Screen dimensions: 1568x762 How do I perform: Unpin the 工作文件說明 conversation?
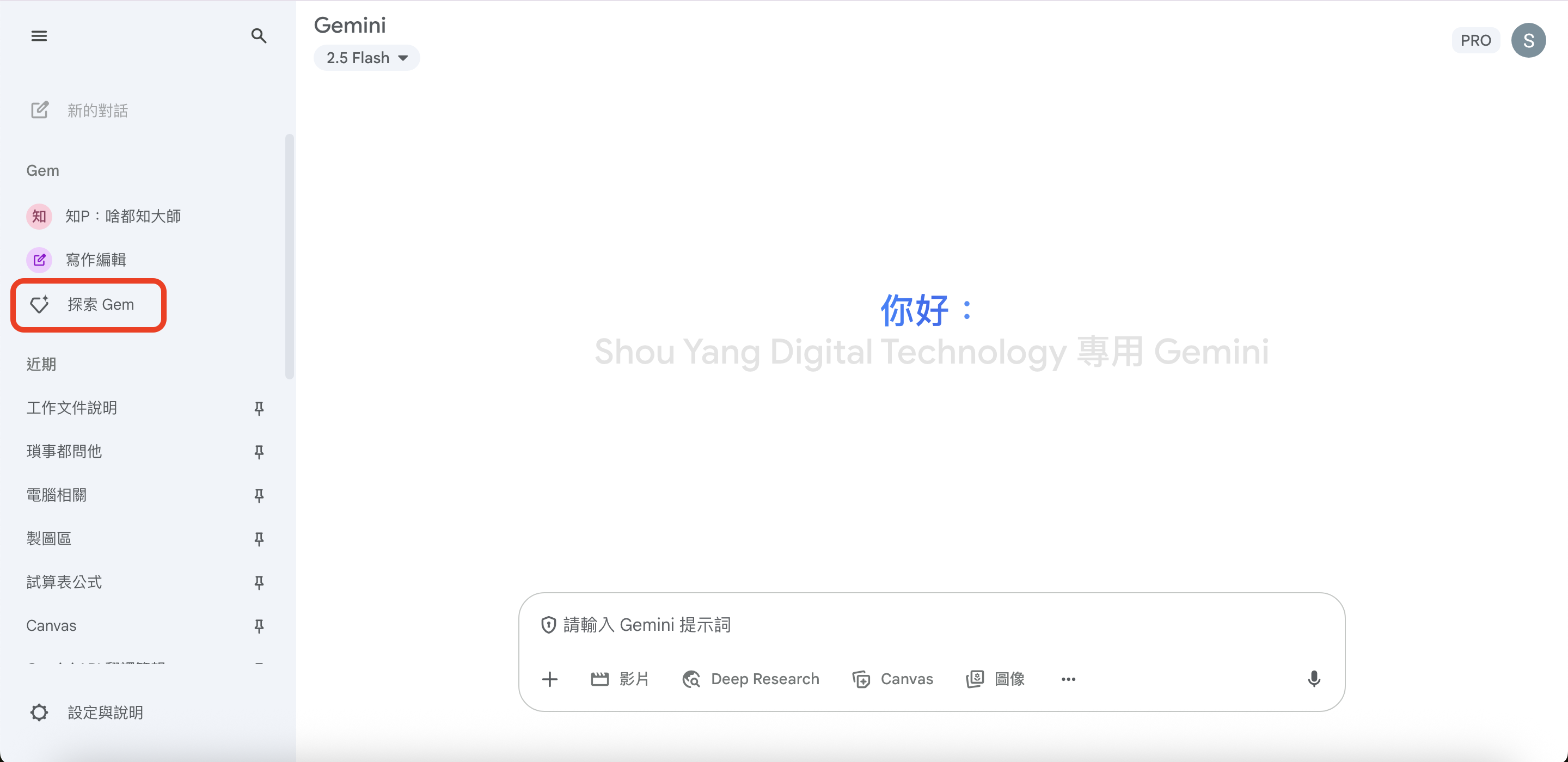tap(259, 408)
